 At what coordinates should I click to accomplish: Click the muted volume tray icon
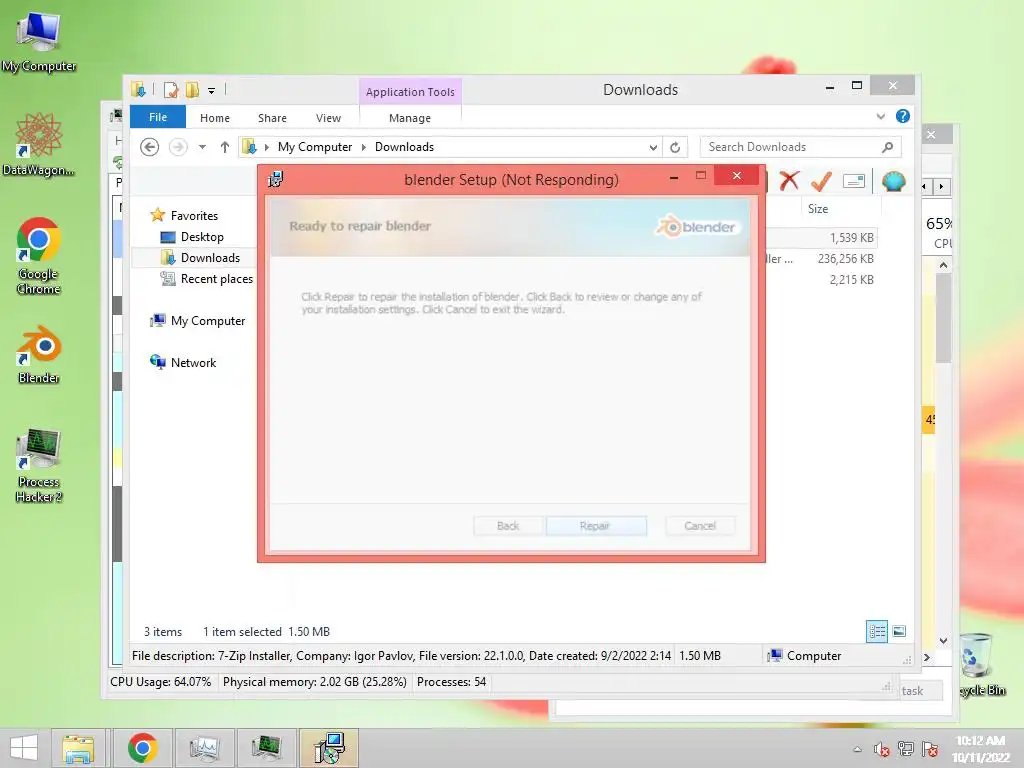881,749
